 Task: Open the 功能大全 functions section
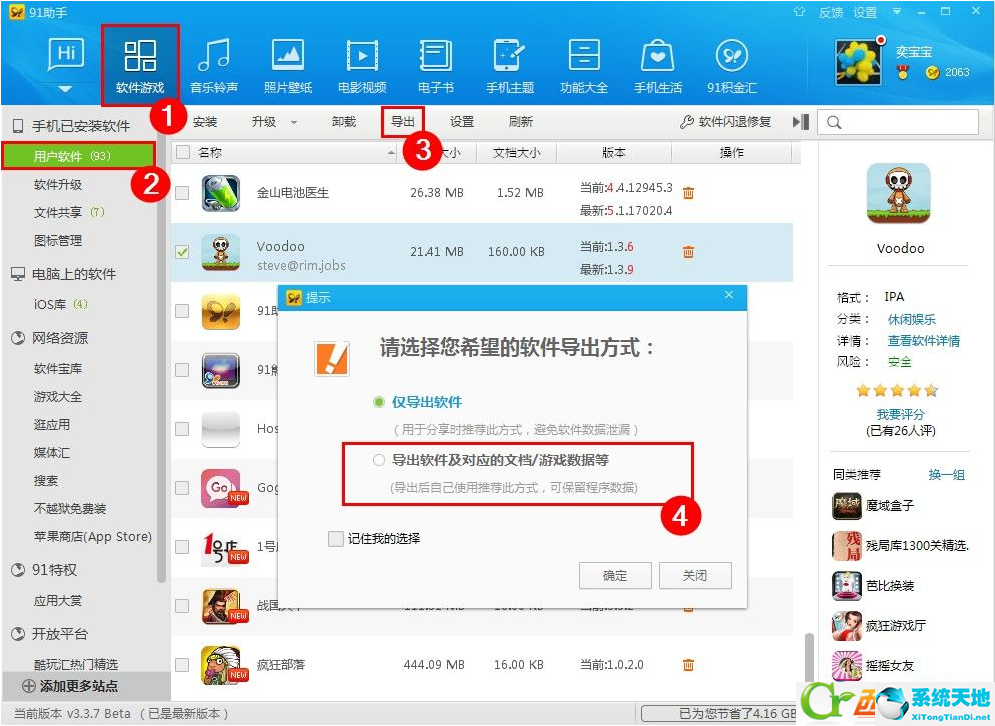(584, 55)
